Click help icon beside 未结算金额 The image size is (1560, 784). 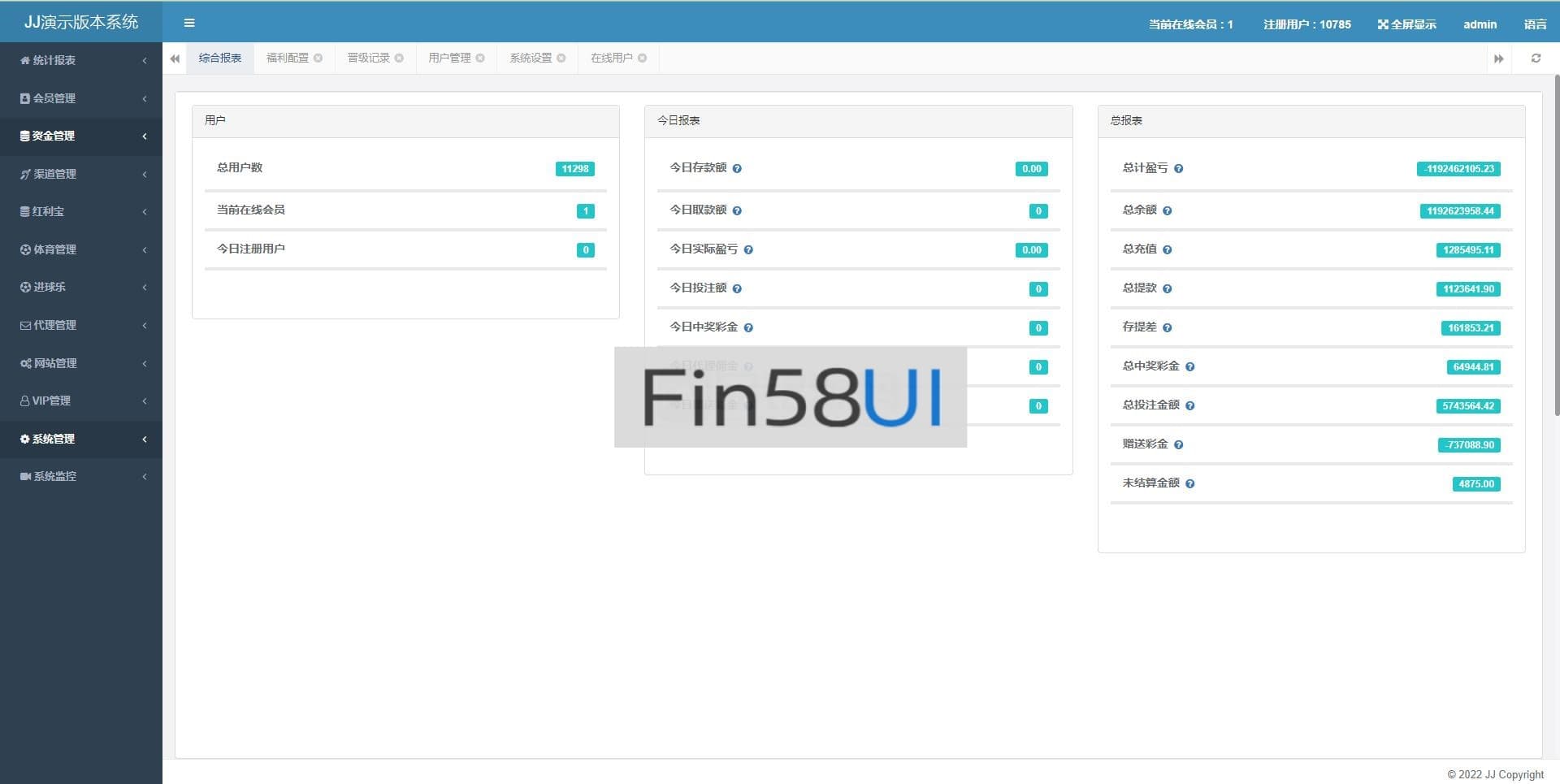coord(1189,484)
